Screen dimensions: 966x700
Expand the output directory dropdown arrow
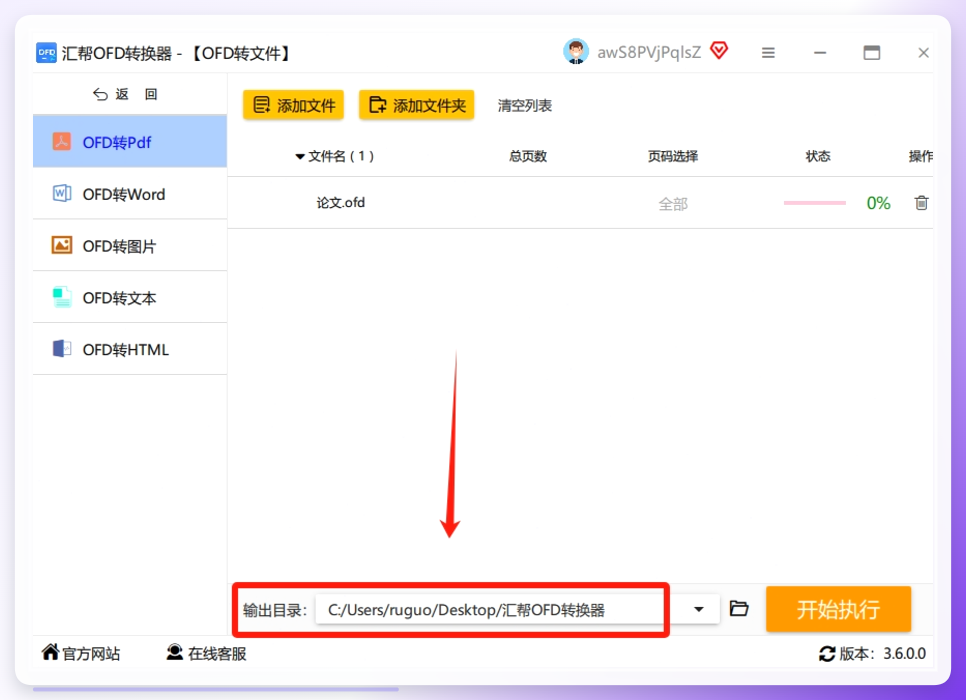(699, 609)
